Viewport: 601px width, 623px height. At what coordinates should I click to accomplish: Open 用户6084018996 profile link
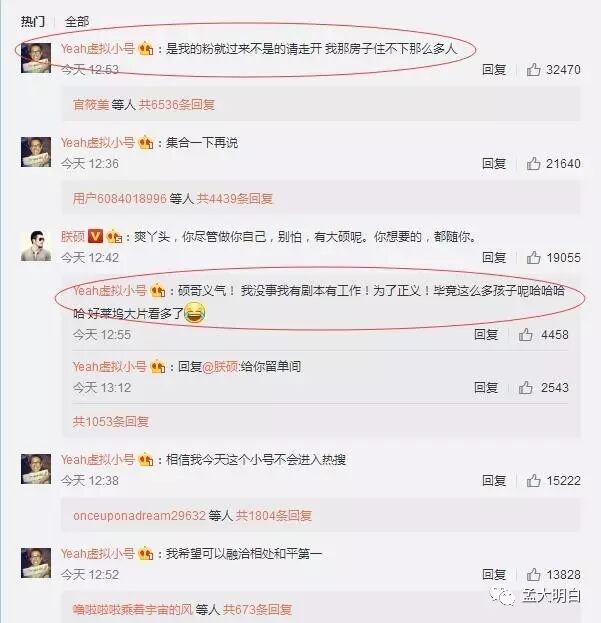(x=120, y=198)
